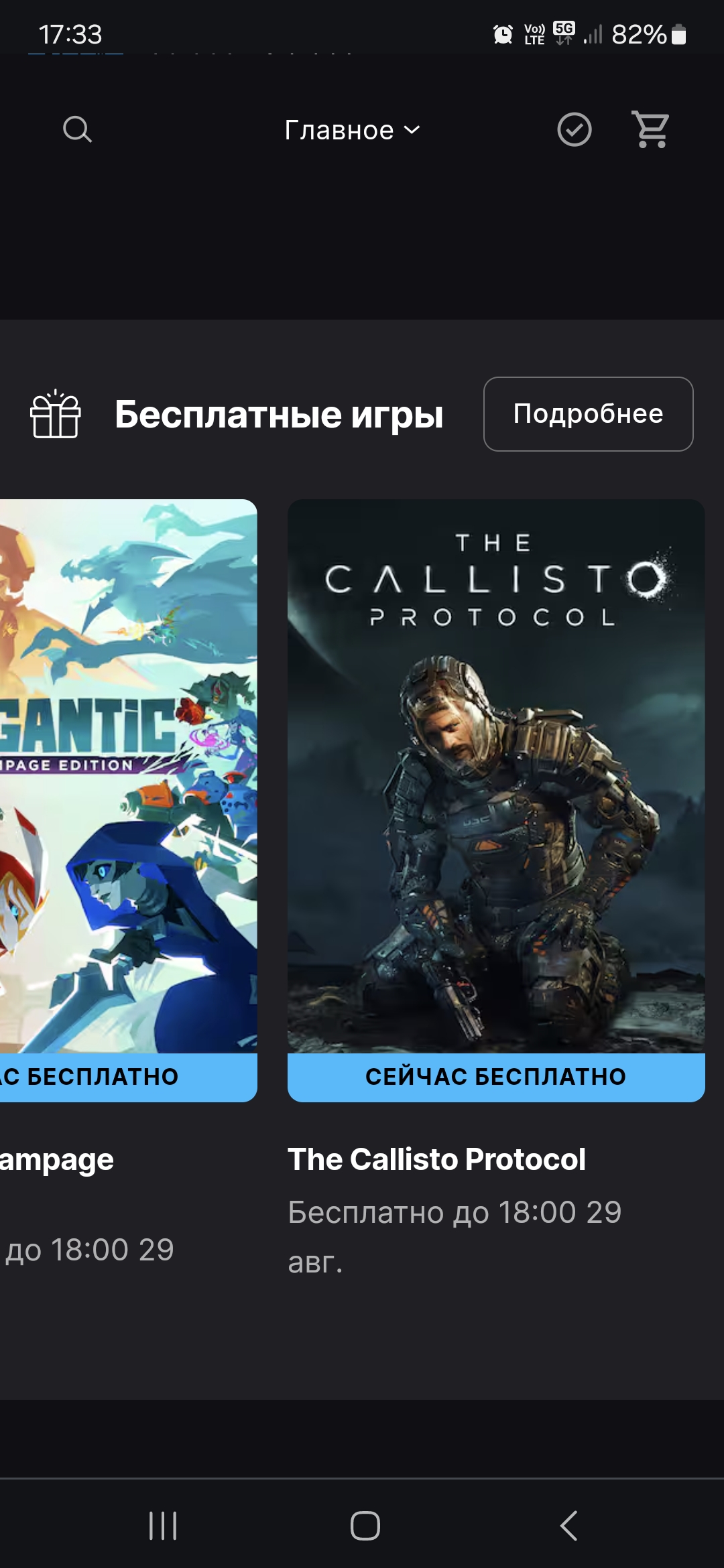Tap the gift box icon

point(56,414)
